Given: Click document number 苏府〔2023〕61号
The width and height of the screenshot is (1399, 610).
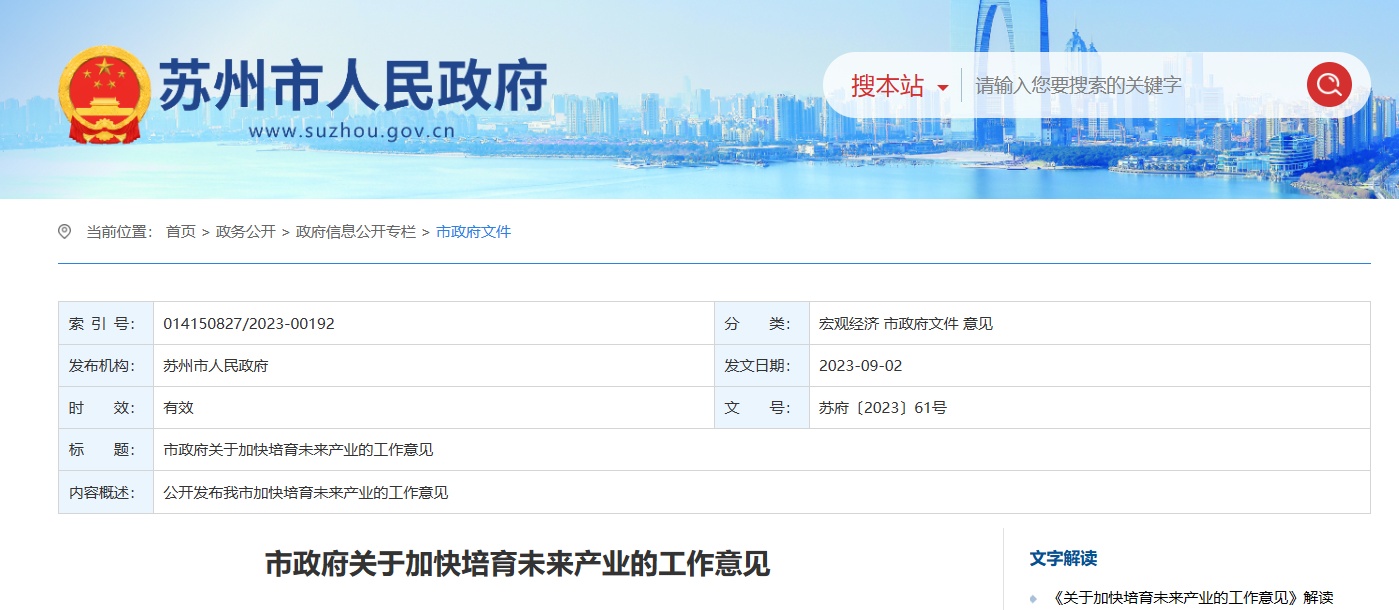Looking at the screenshot, I should [882, 408].
